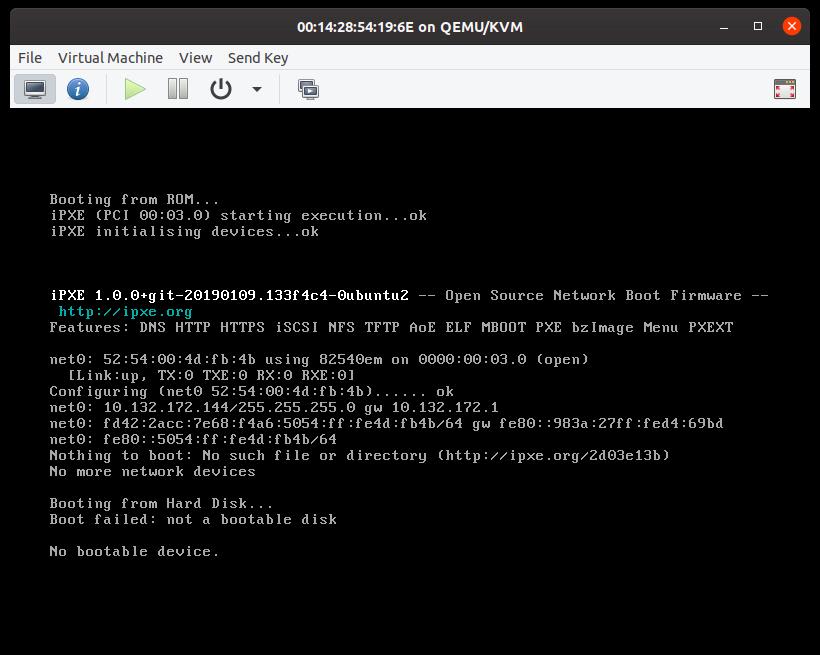Manage VM snapshots

[x=309, y=89]
